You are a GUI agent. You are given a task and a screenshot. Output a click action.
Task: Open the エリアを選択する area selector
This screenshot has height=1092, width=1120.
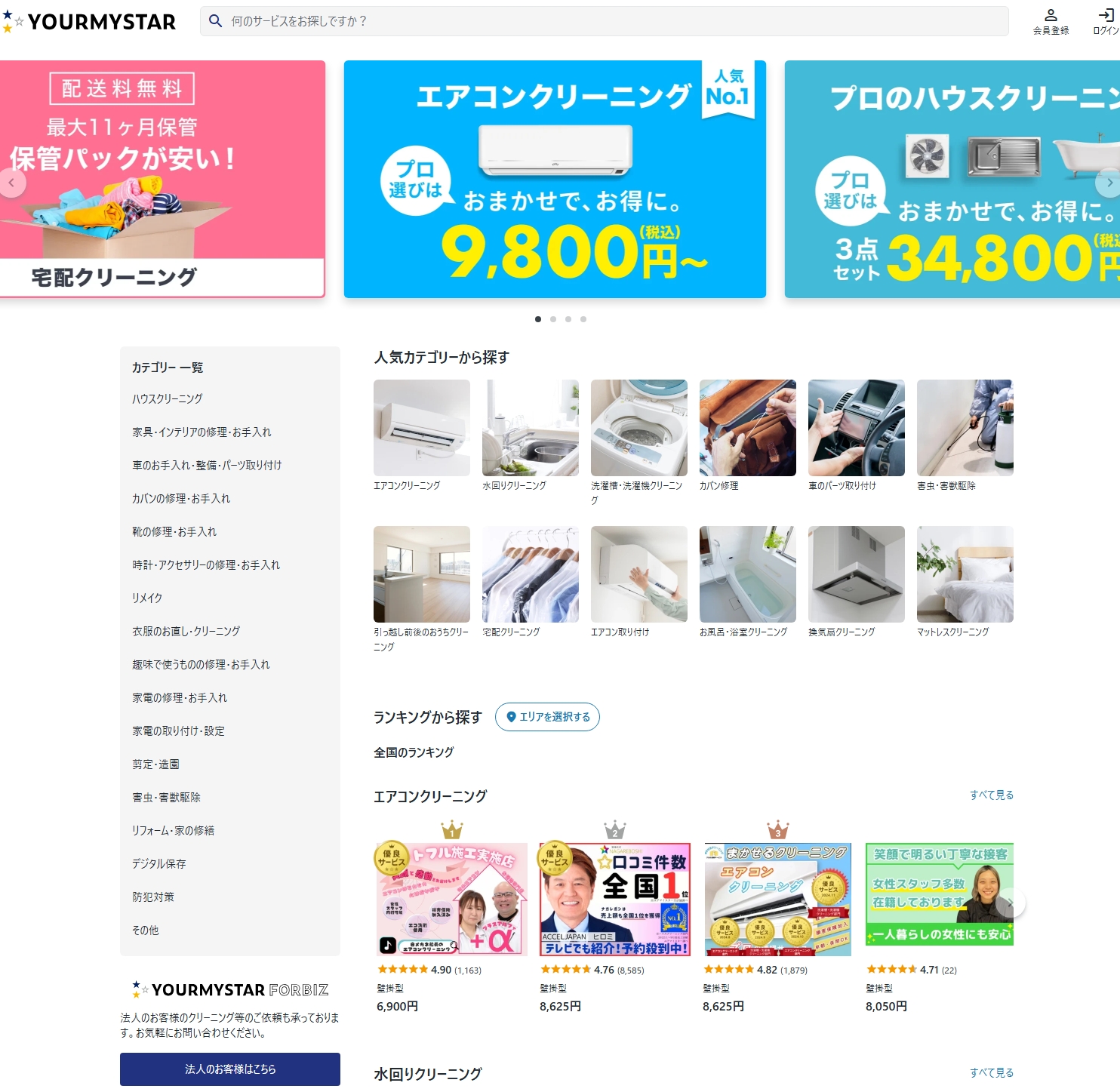click(547, 717)
